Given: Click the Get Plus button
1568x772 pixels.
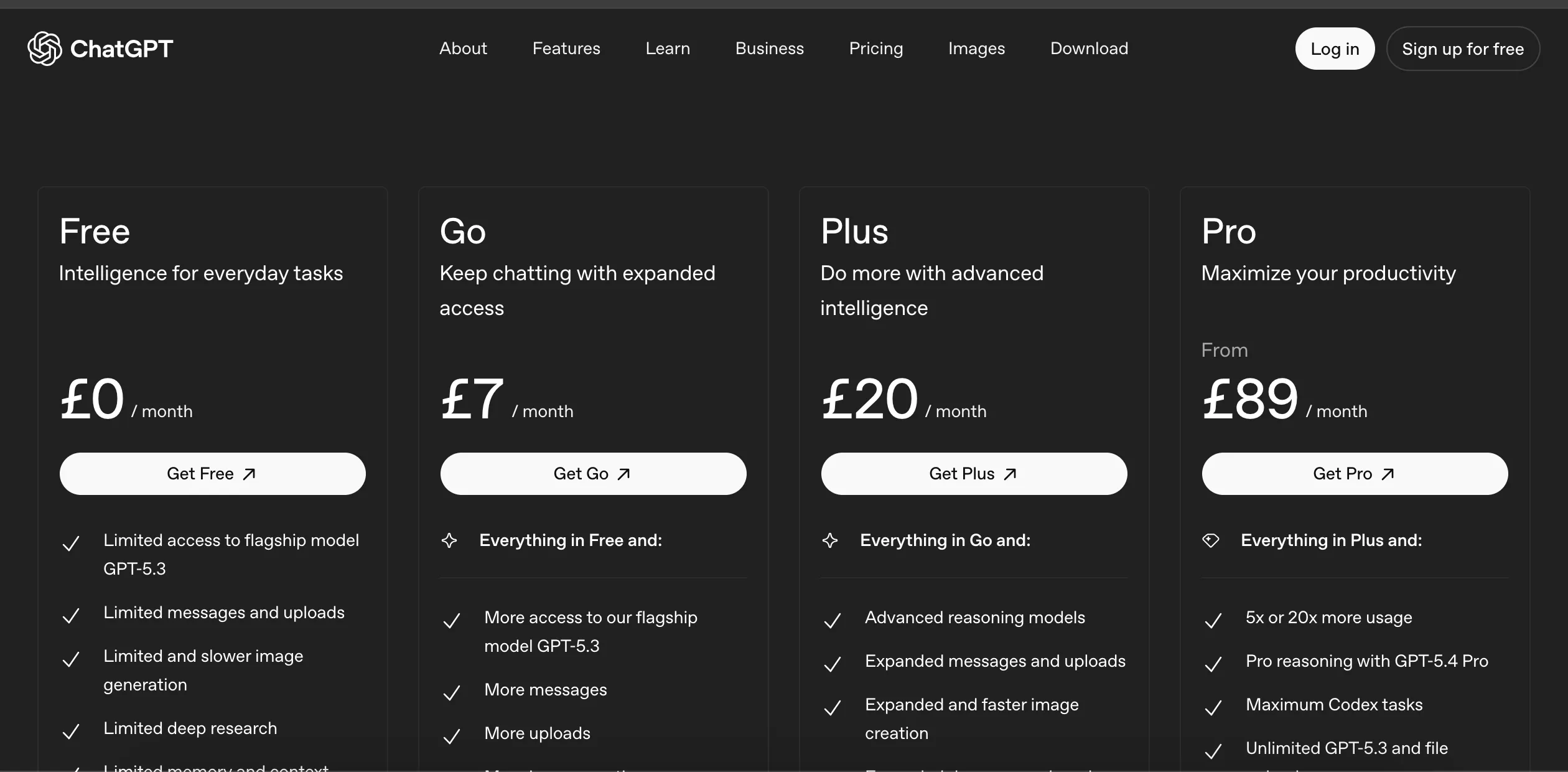Looking at the screenshot, I should point(974,473).
